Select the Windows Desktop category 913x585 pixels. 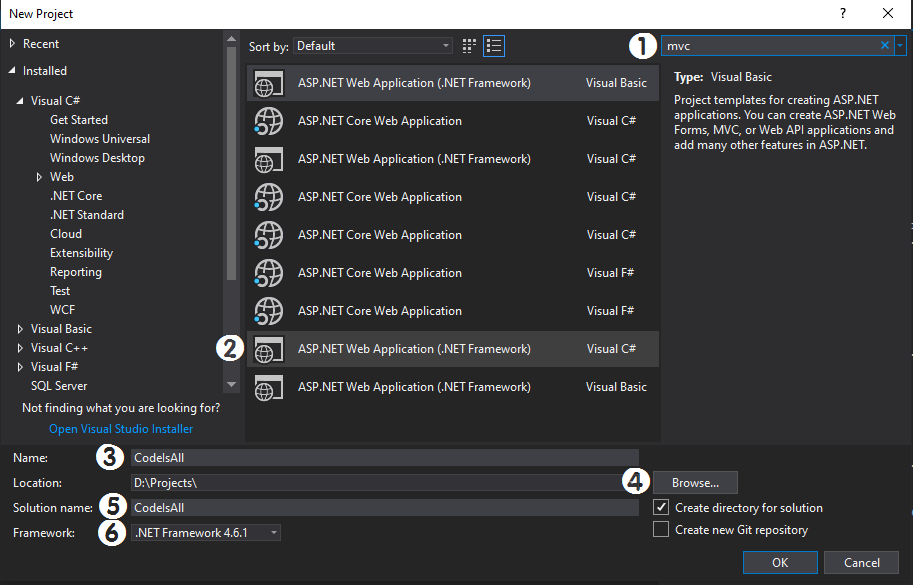(x=97, y=158)
